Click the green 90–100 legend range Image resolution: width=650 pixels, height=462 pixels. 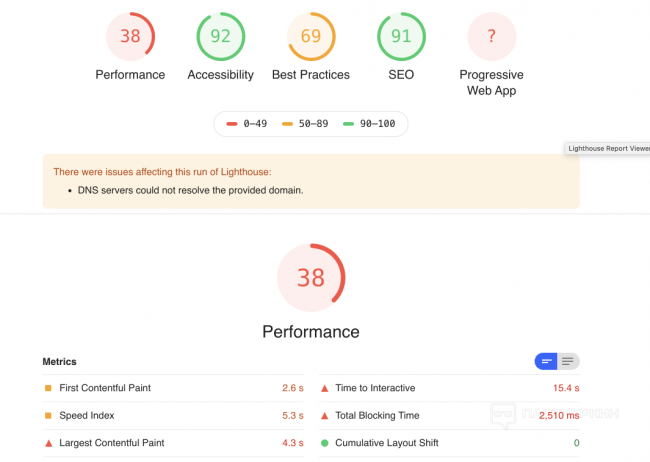pos(372,124)
